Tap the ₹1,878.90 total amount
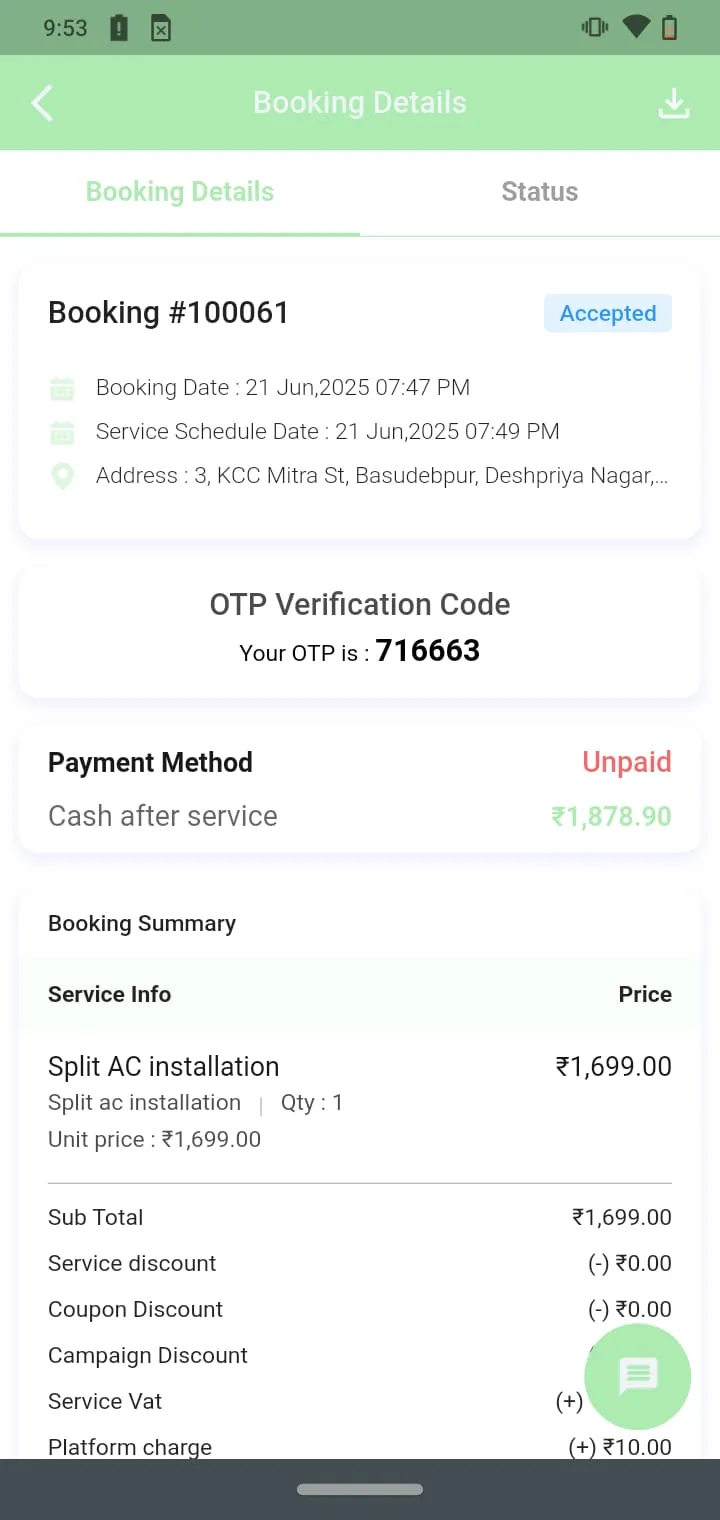This screenshot has width=720, height=1520. click(611, 816)
